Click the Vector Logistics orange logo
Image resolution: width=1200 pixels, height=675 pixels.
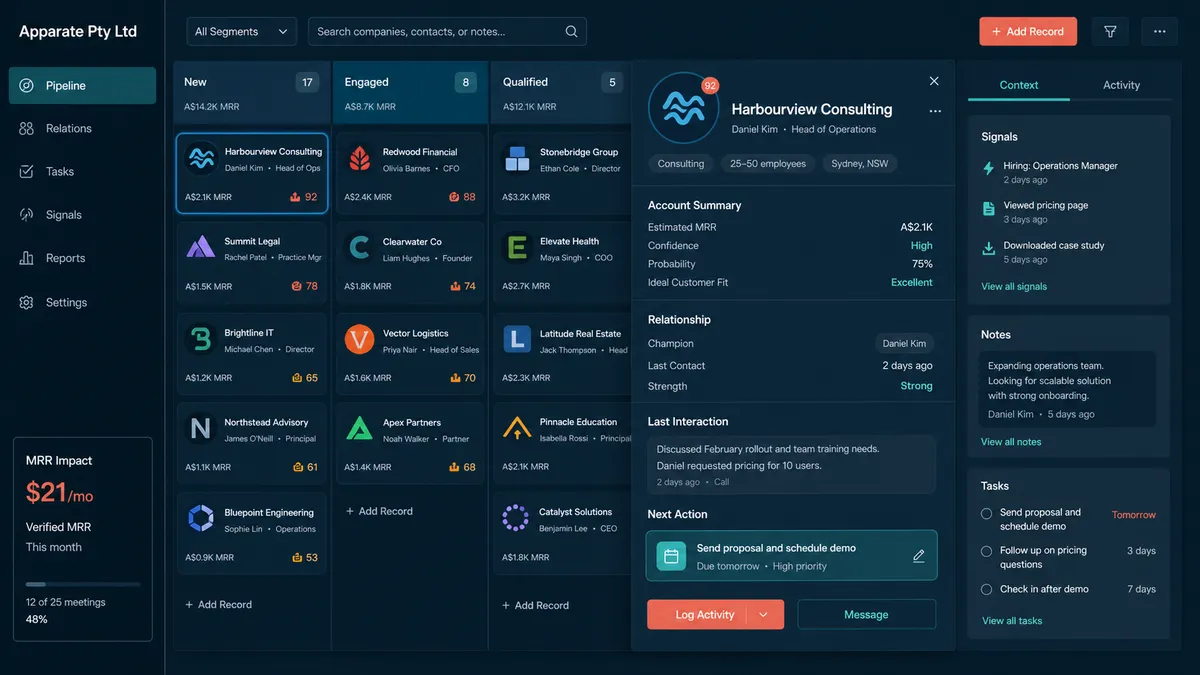pyautogui.click(x=360, y=339)
